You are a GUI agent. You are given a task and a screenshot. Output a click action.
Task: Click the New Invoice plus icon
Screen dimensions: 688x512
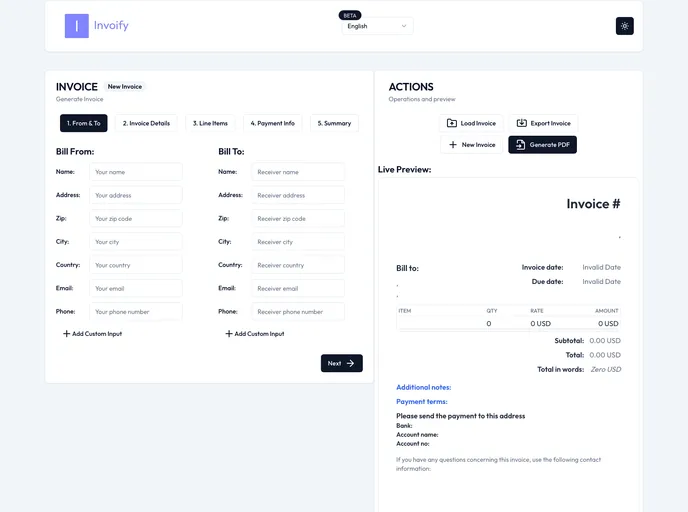(453, 145)
